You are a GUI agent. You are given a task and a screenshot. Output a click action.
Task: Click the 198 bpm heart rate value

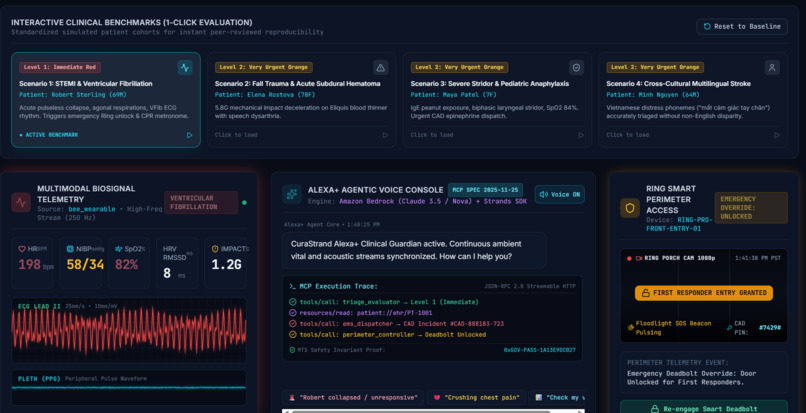[36, 265]
